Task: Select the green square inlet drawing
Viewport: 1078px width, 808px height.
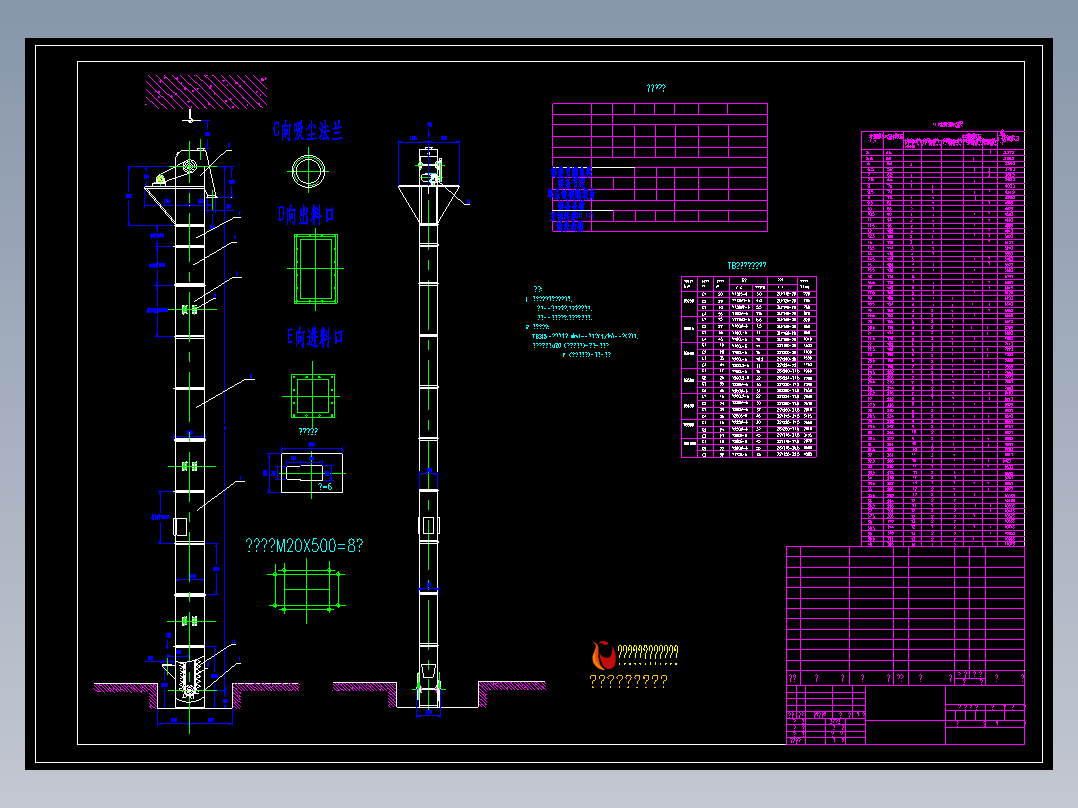Action: point(313,396)
